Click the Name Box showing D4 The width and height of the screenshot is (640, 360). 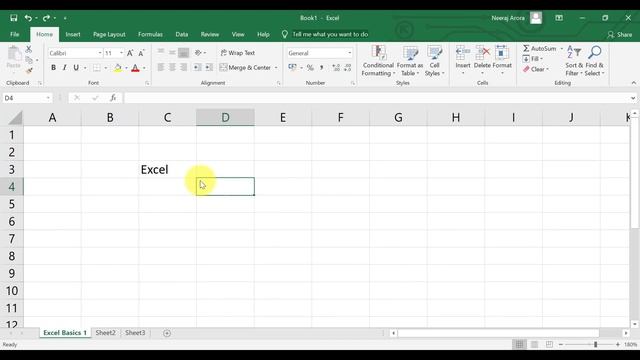tap(27, 98)
